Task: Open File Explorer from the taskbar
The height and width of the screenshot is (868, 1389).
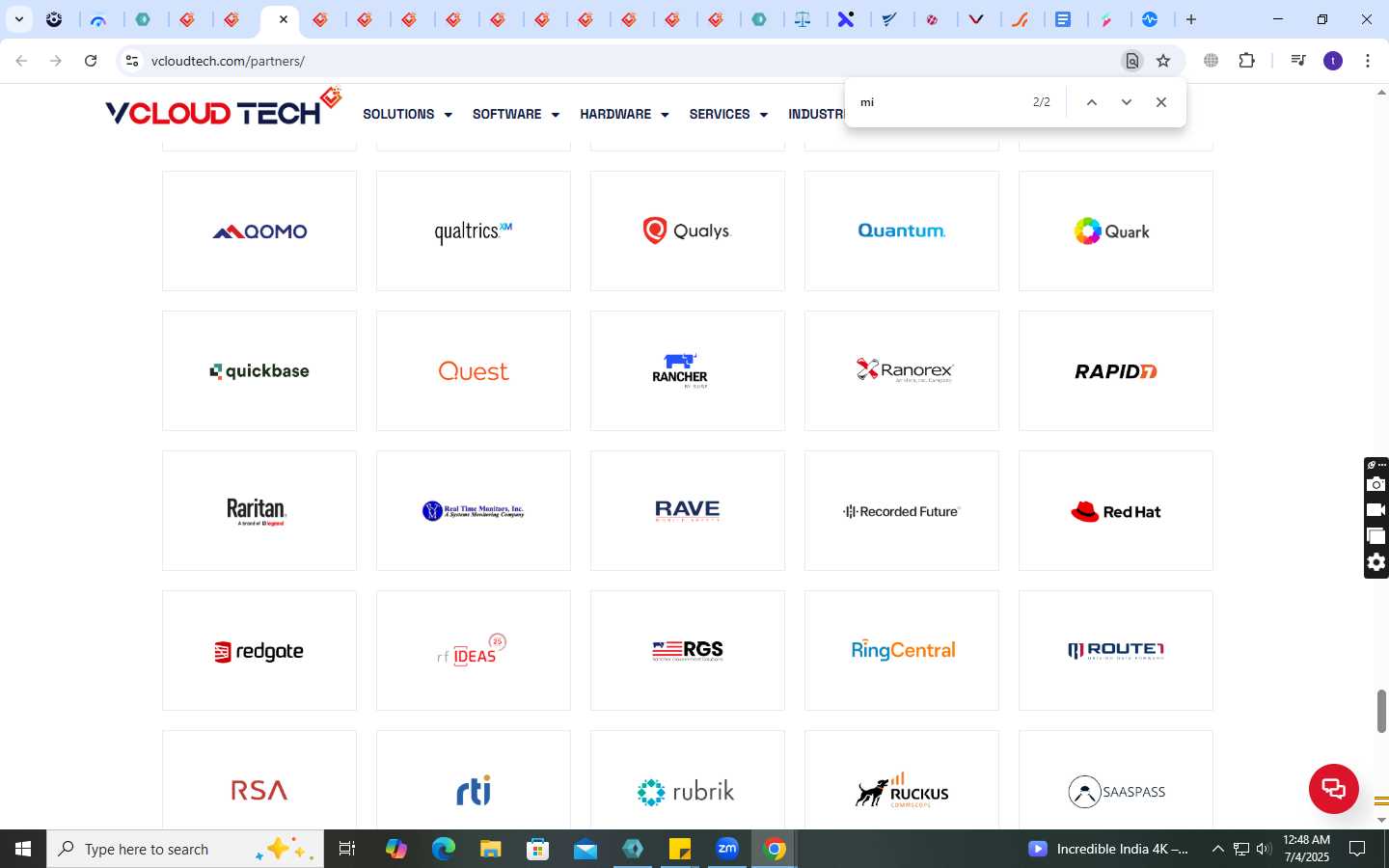Action: point(490,849)
